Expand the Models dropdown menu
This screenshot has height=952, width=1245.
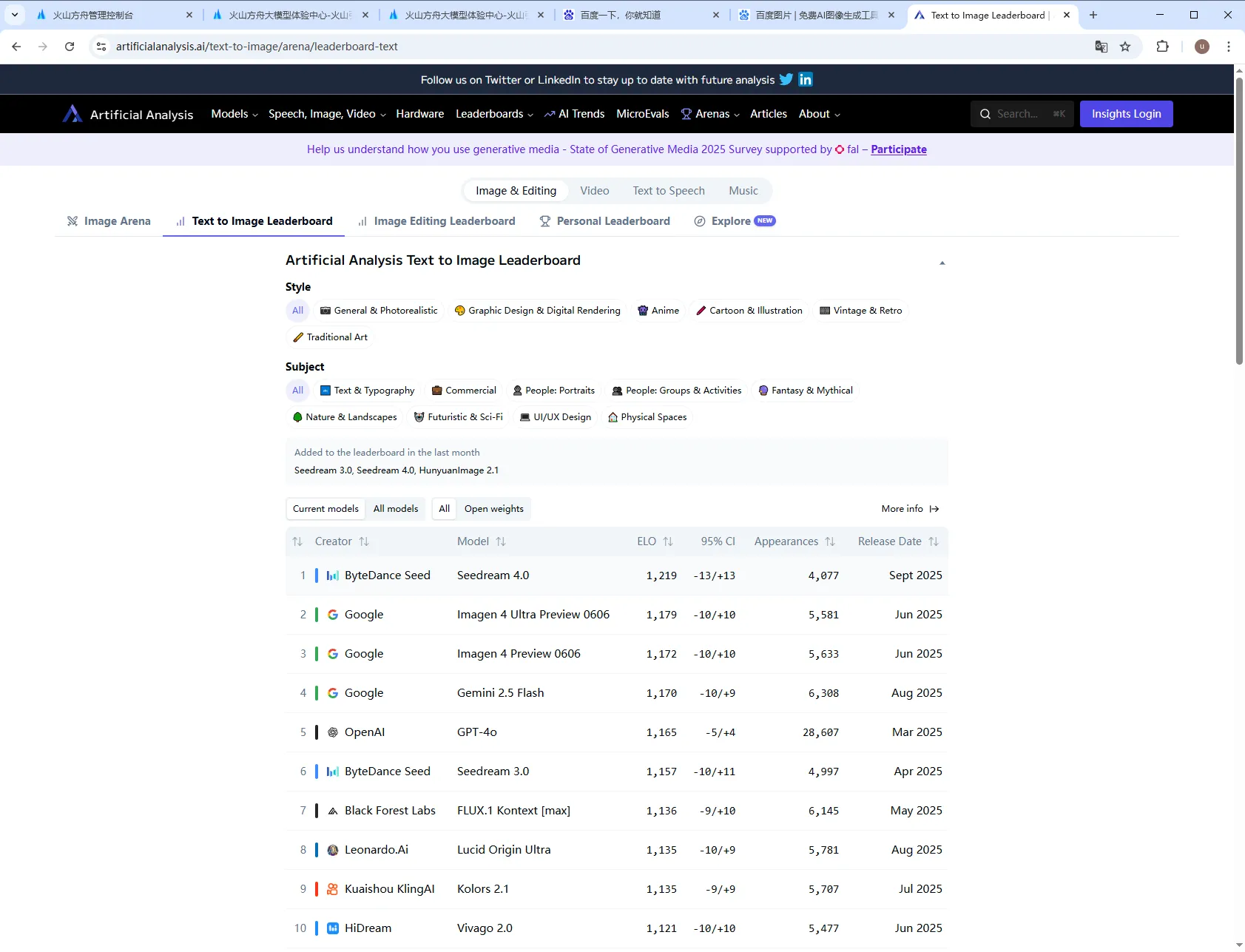(x=235, y=114)
